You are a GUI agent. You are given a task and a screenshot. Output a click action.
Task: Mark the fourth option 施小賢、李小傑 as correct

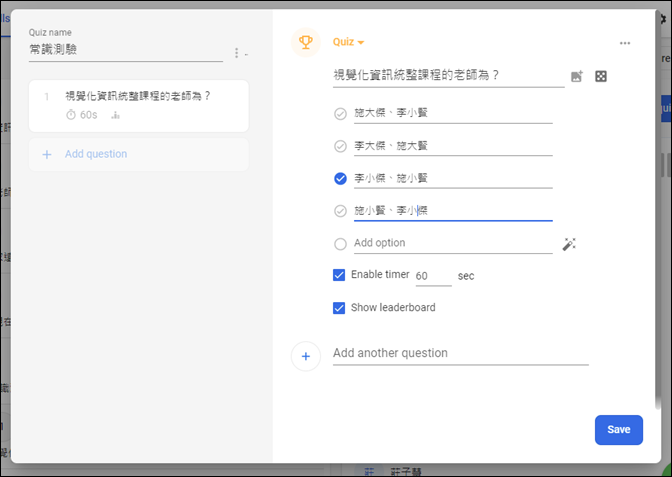click(x=340, y=210)
